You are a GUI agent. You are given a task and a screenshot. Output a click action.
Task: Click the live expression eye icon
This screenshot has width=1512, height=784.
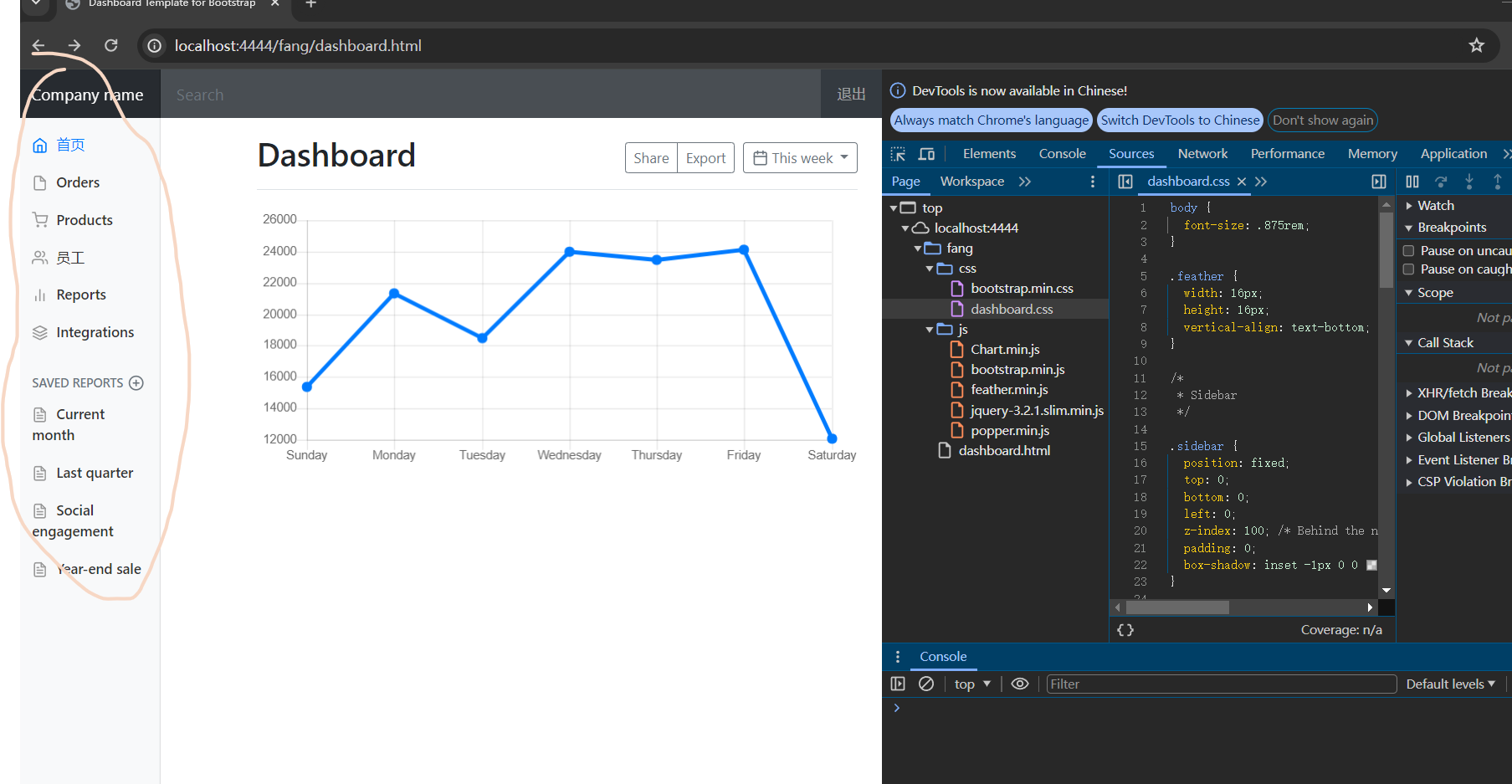(x=1019, y=684)
